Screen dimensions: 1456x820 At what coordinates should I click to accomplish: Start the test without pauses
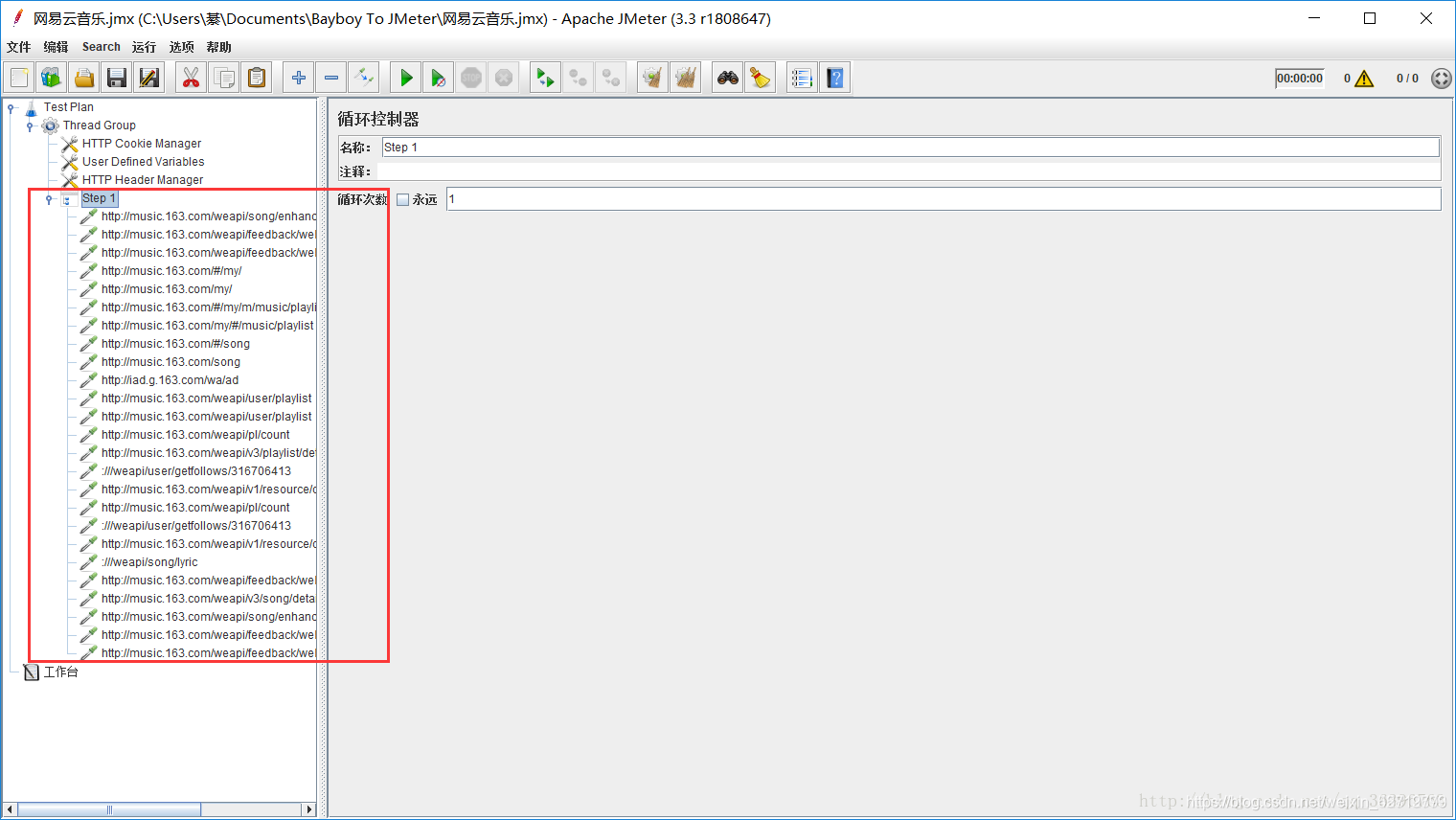coord(439,78)
